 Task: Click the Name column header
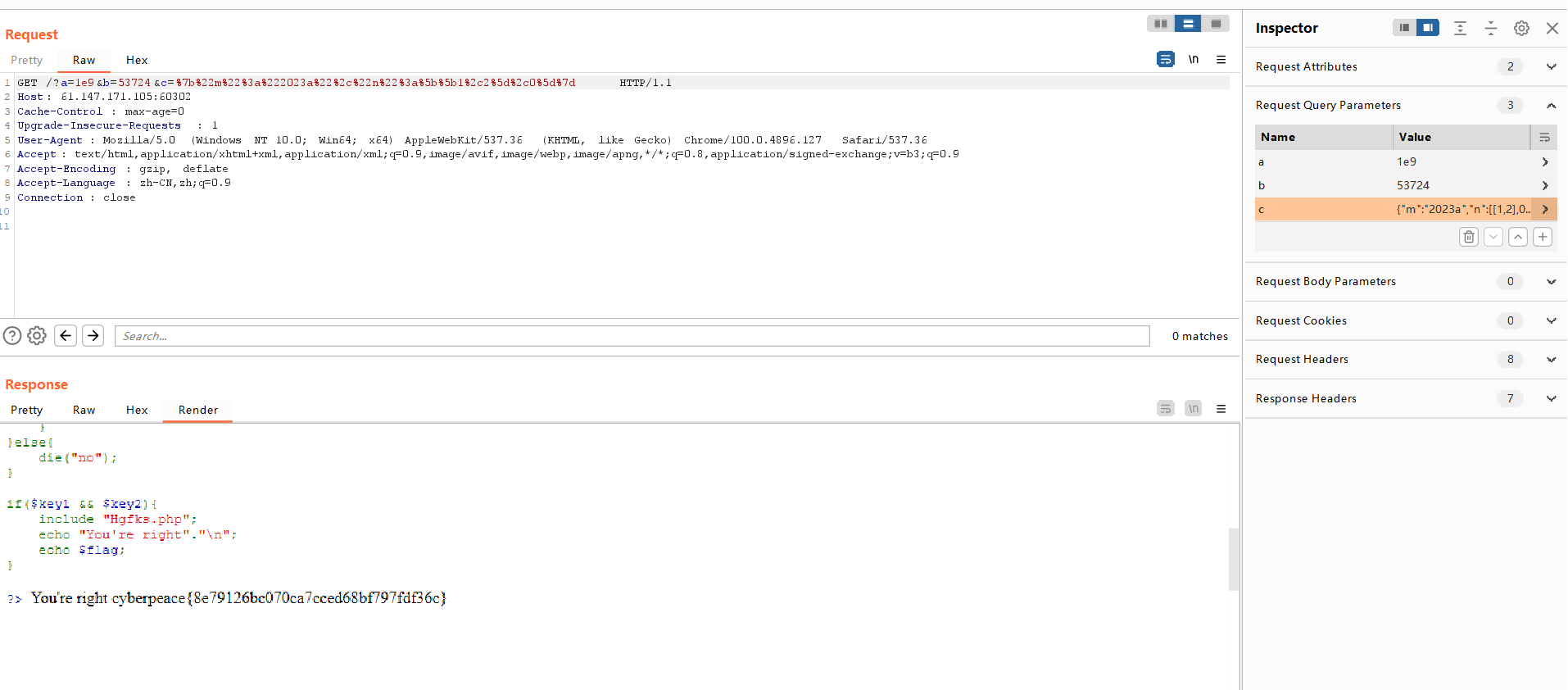1323,137
